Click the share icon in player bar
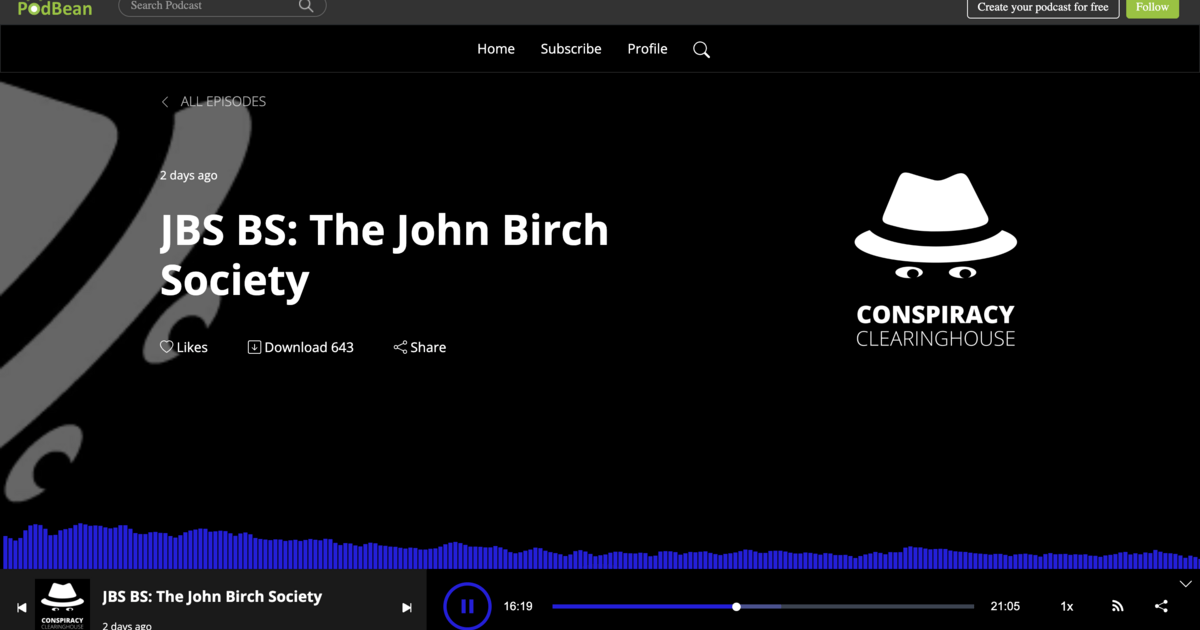Image resolution: width=1200 pixels, height=630 pixels. tap(1161, 606)
